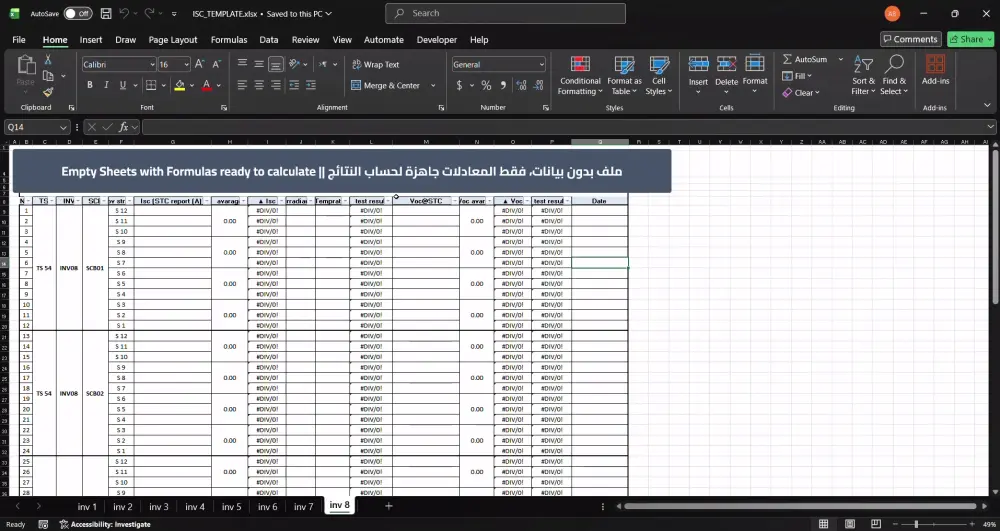Click the Save icon in title bar
Image resolution: width=1000 pixels, height=531 pixels.
pyautogui.click(x=107, y=13)
